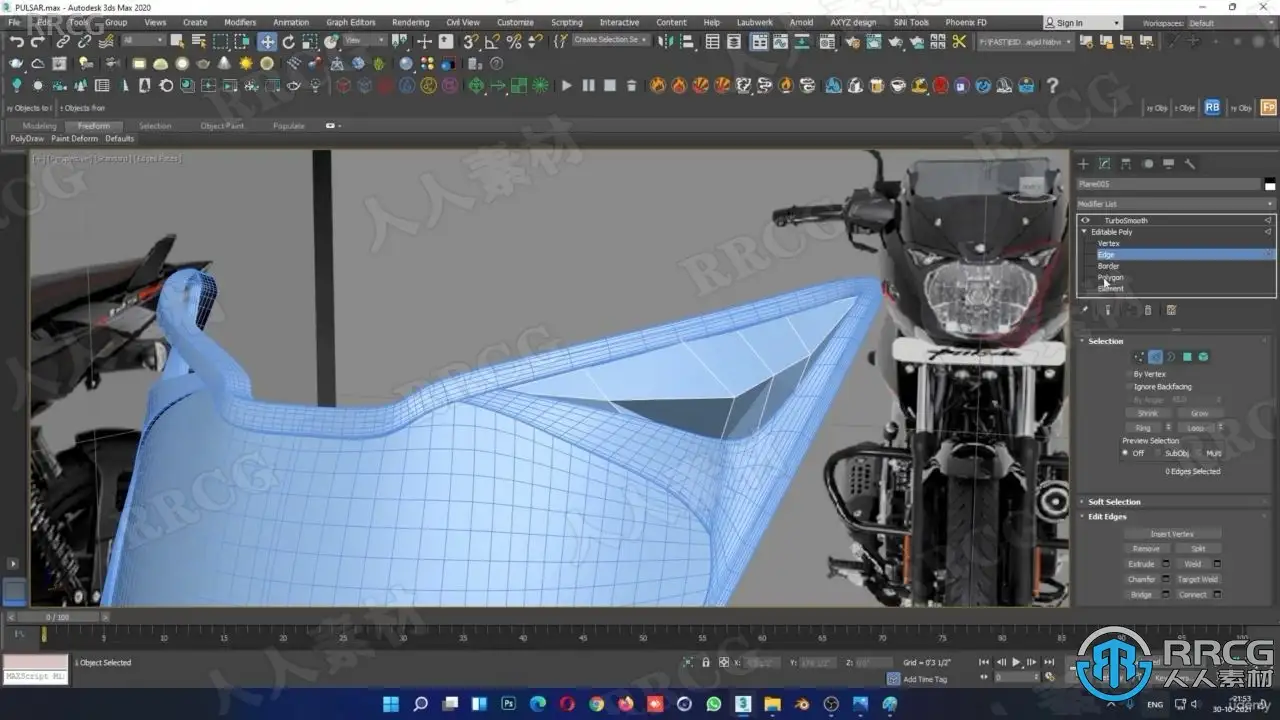
Task: Open Extrude settings box
Action: (x=1164, y=564)
